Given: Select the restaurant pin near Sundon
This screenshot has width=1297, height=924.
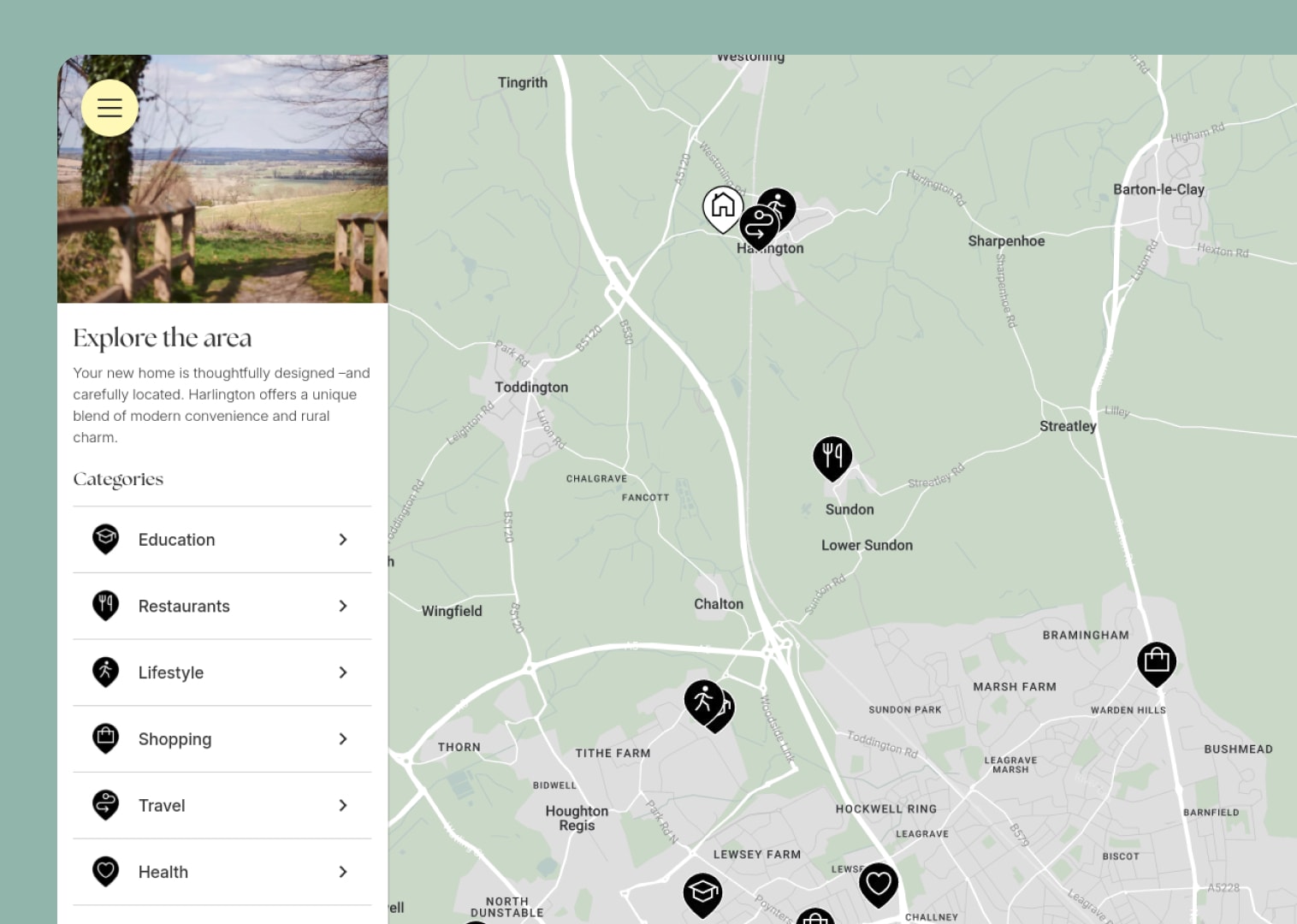Looking at the screenshot, I should point(832,455).
